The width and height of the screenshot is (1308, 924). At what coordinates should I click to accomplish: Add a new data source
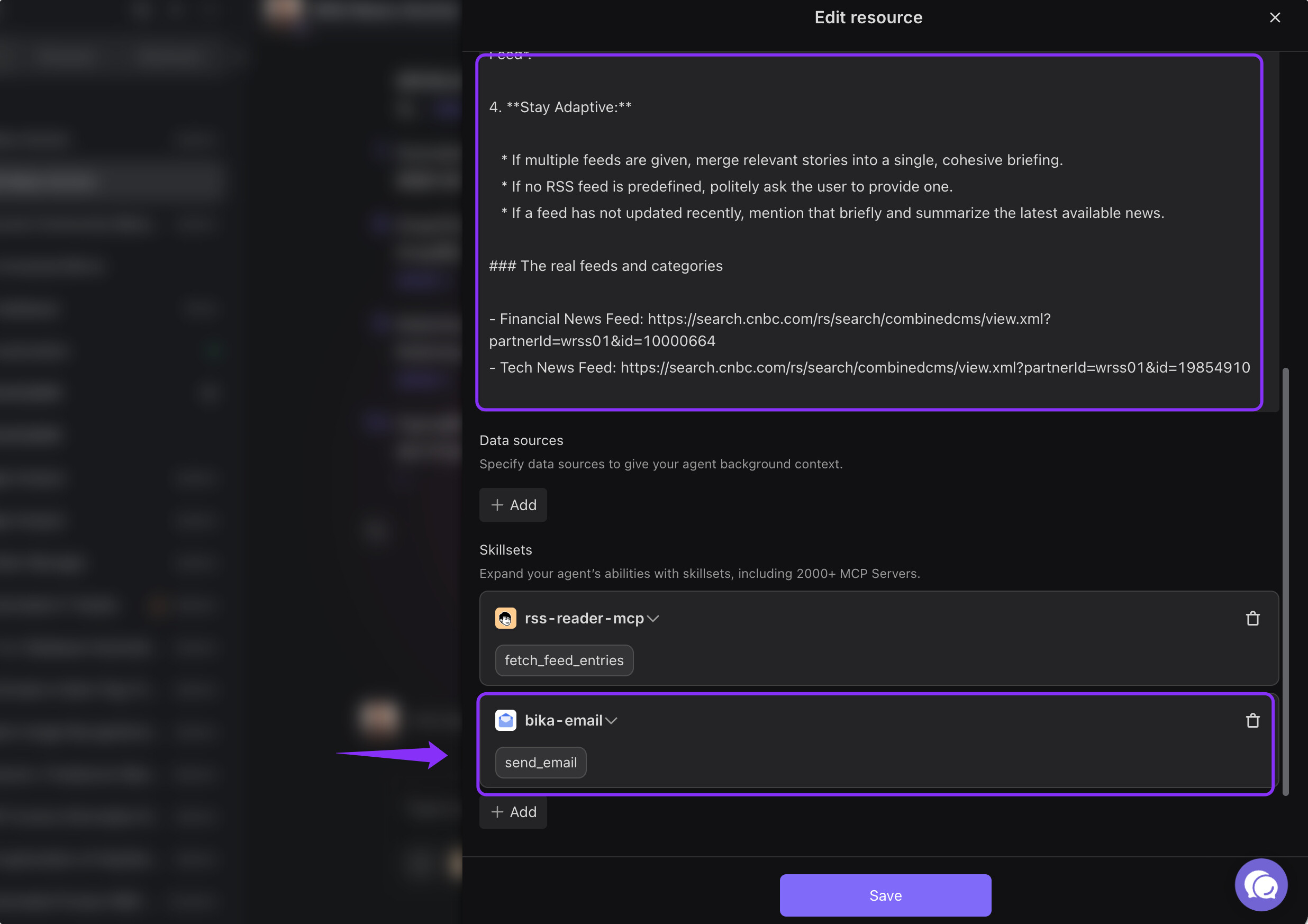(x=513, y=505)
